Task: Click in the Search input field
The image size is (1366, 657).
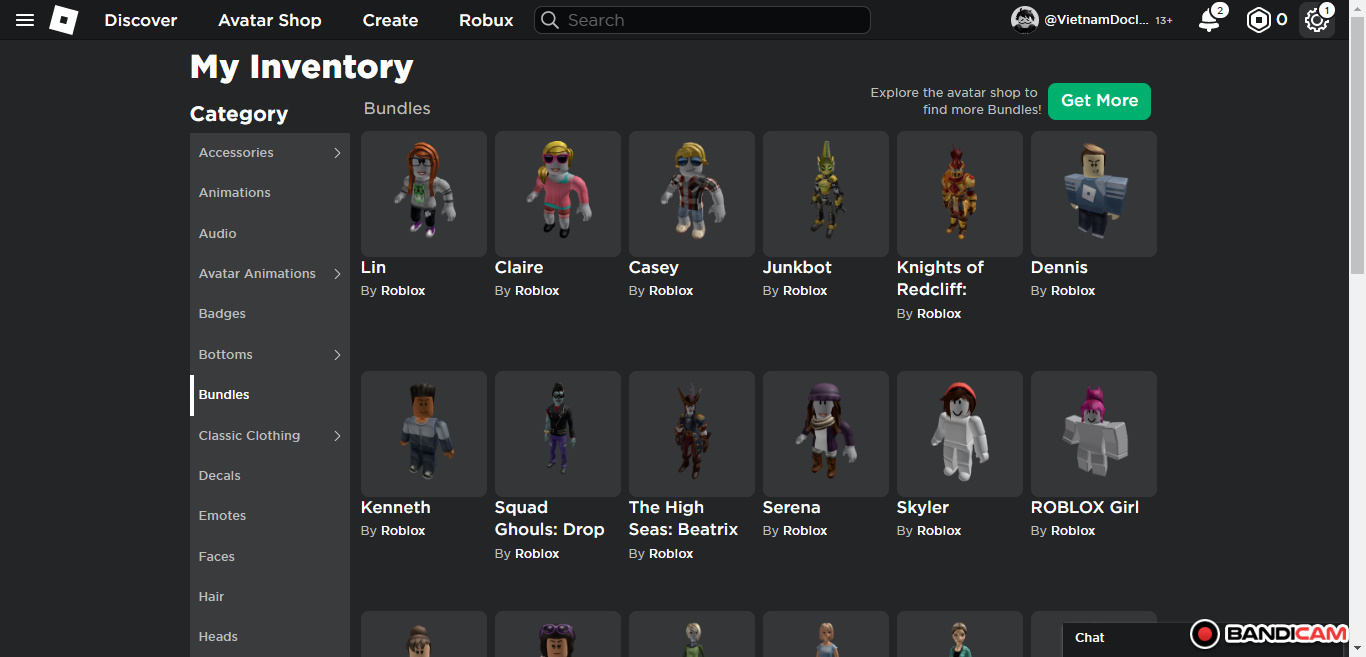Action: [x=710, y=20]
